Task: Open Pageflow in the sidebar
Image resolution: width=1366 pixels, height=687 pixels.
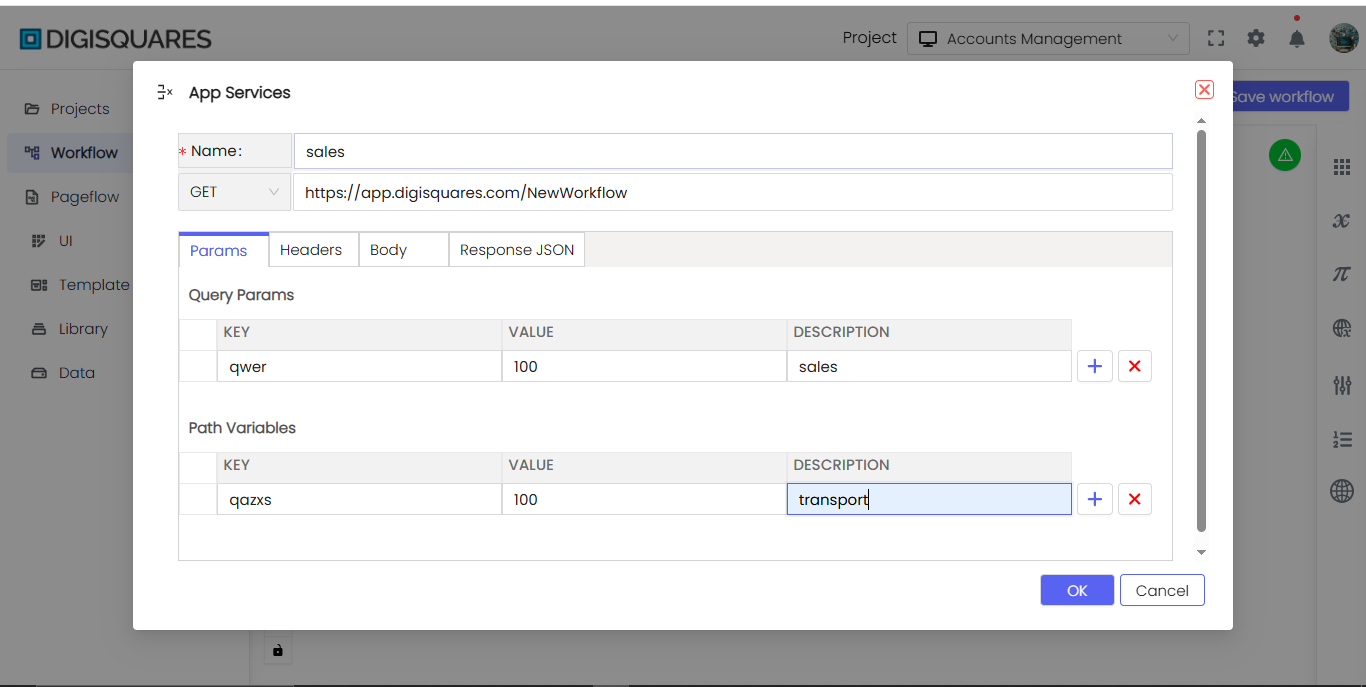Action: coord(71,197)
